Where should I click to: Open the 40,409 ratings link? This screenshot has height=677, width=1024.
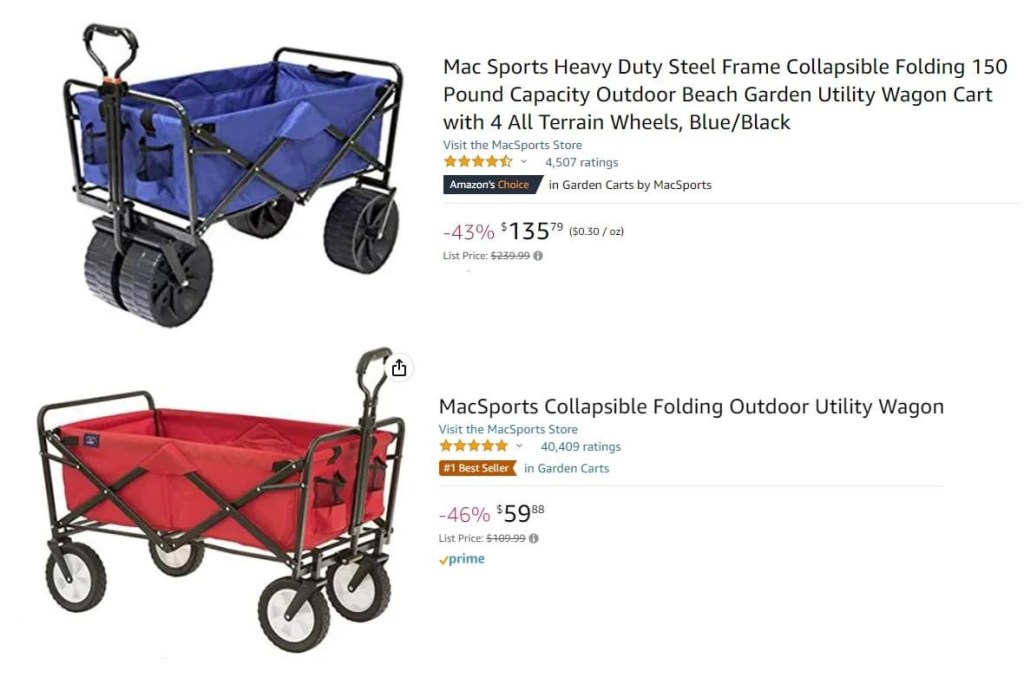tap(580, 447)
